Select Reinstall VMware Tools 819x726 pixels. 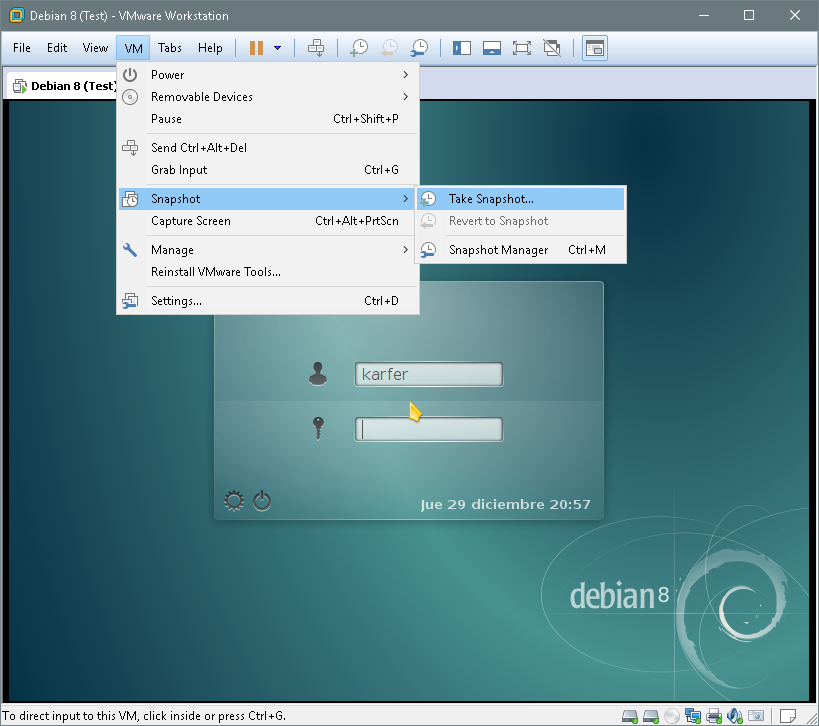click(267, 272)
